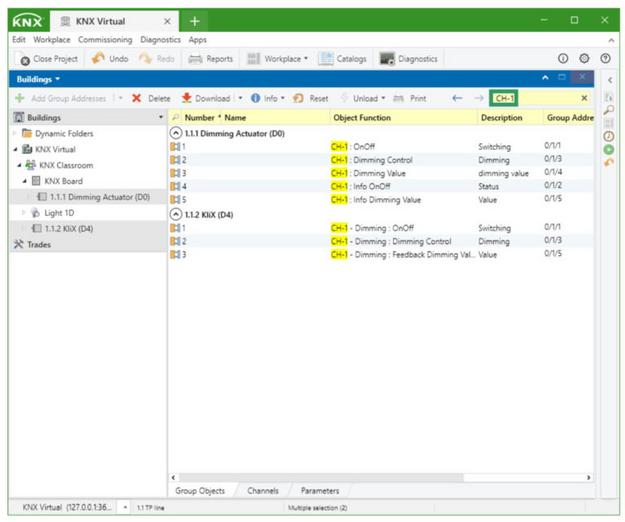Collapse the 1.1.2 KliX (D4) group
Viewport: 625px width, 522px height.
click(177, 214)
